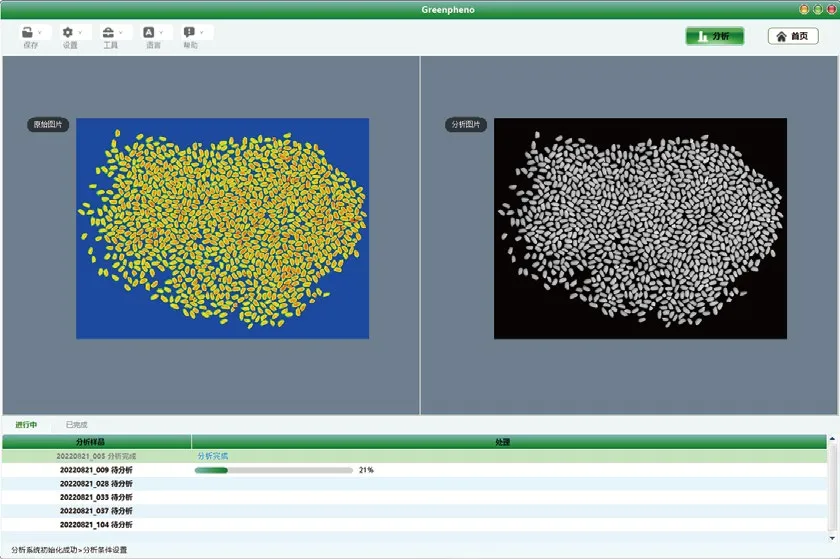Click the 21% analysis progress bar

(x=273, y=470)
